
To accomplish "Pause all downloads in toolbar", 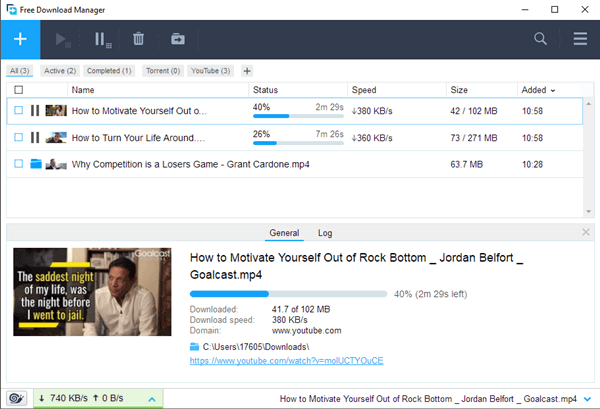I will [103, 39].
